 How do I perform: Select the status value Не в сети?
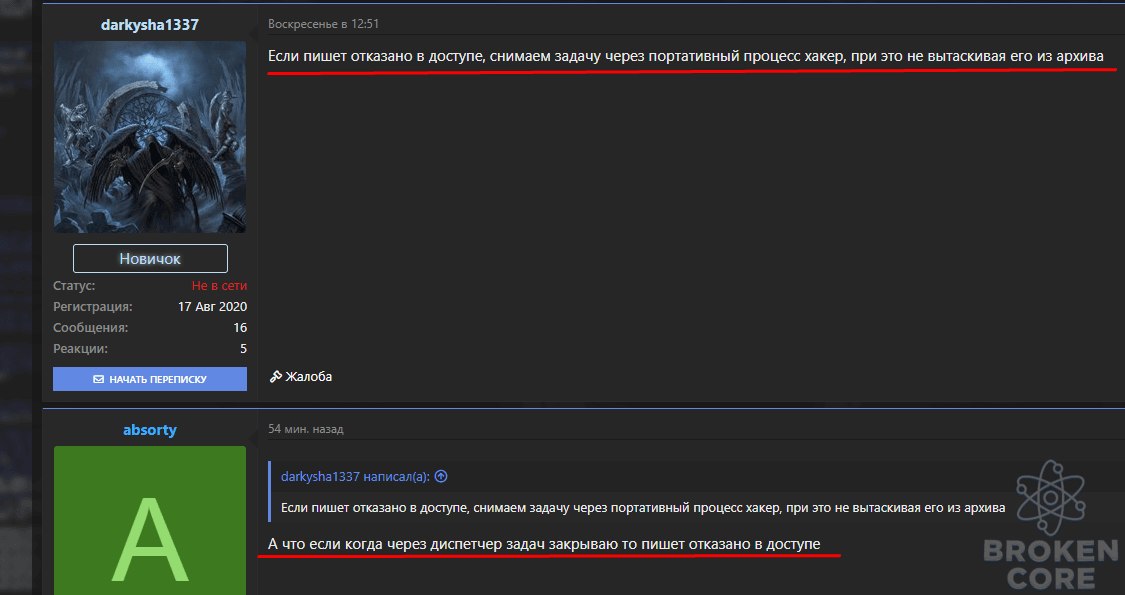[220, 286]
